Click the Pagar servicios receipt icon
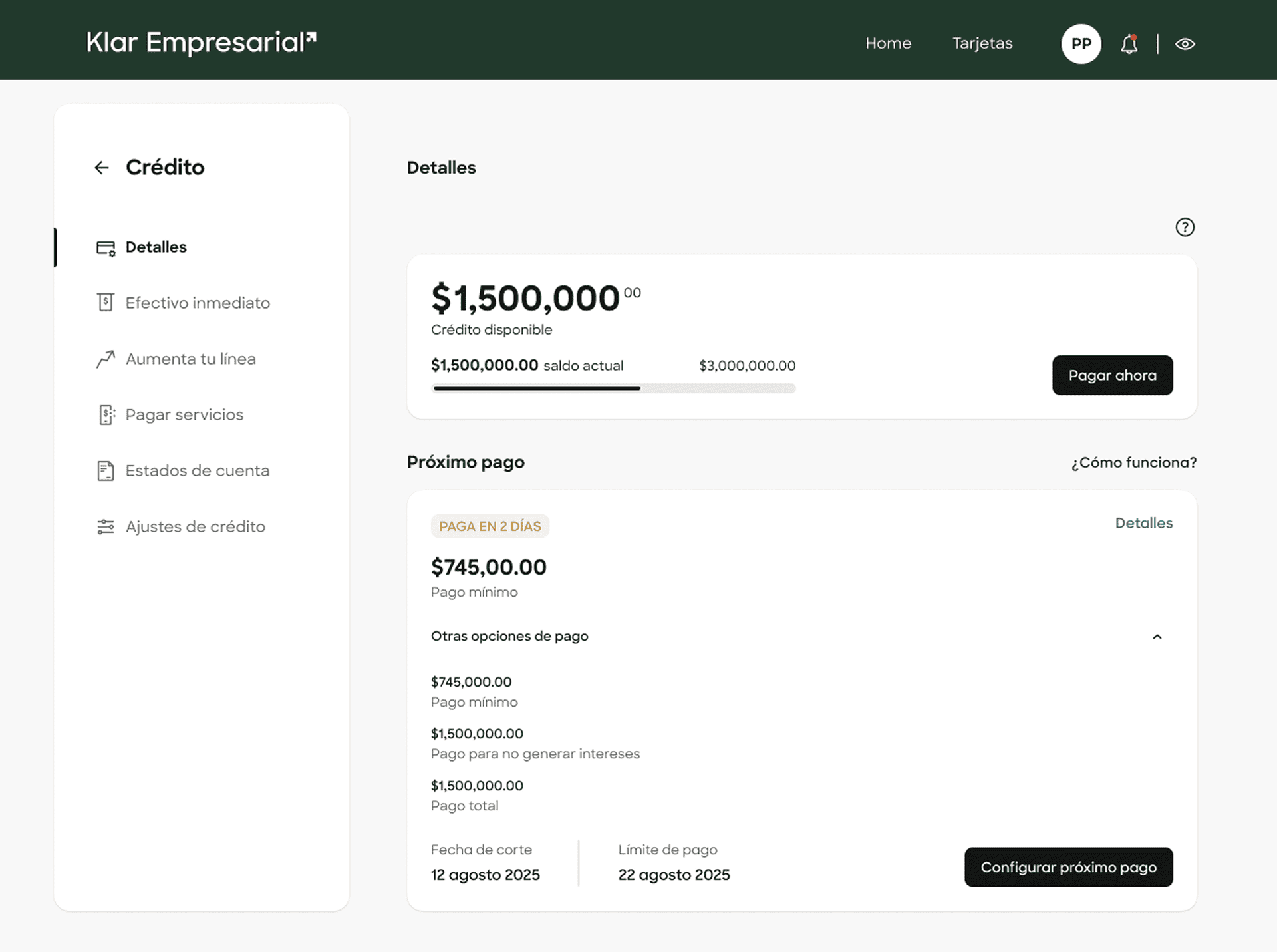1277x952 pixels. pos(106,415)
